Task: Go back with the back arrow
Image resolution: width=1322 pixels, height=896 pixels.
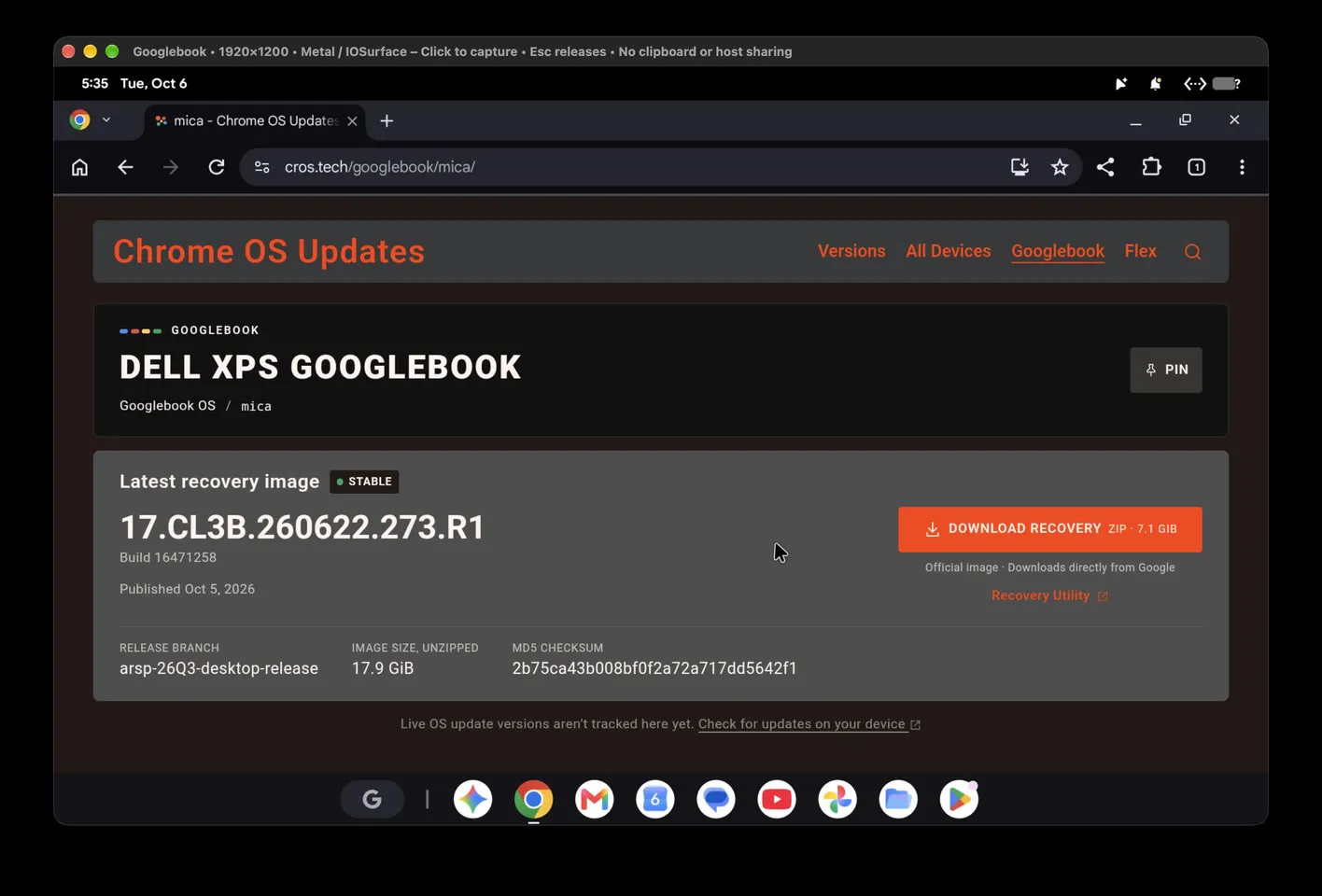Action: pos(125,167)
